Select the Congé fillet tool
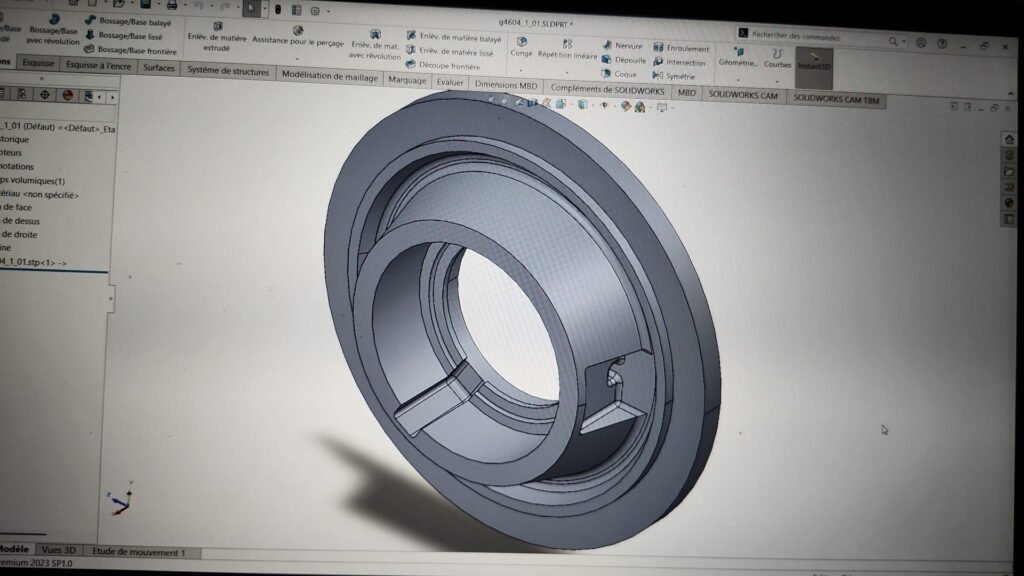1024x576 pixels. point(521,47)
